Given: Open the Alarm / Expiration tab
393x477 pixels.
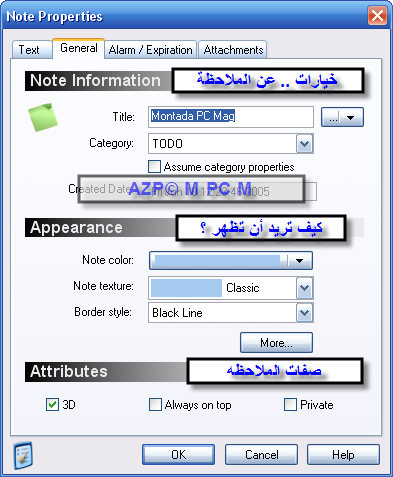Looking at the screenshot, I should [151, 50].
